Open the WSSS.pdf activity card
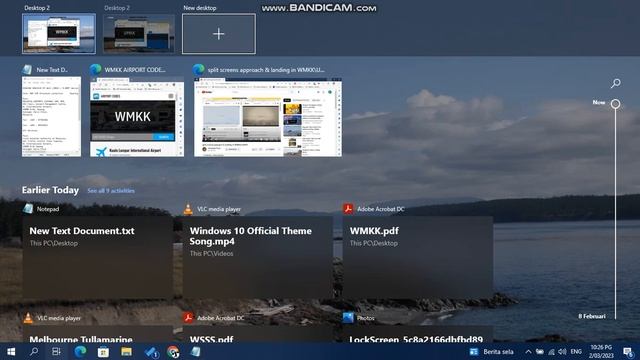Screen dimensions: 640x360 pyautogui.click(x=258, y=334)
